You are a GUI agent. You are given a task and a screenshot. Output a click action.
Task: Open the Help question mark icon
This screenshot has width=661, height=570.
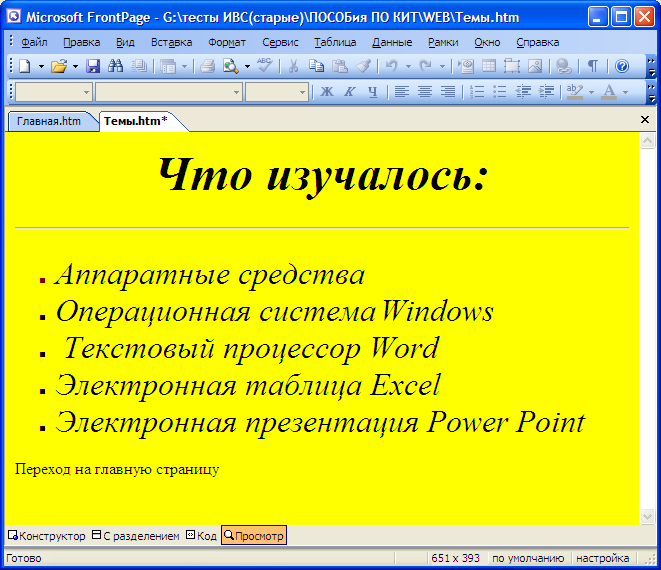(622, 66)
